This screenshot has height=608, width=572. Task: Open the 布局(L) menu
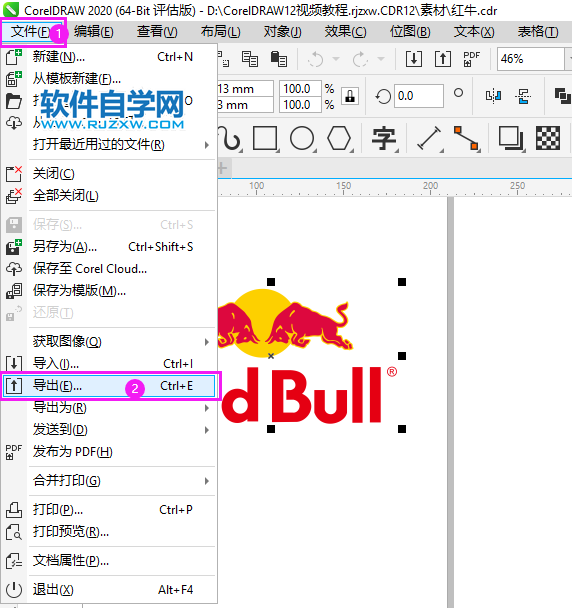220,32
